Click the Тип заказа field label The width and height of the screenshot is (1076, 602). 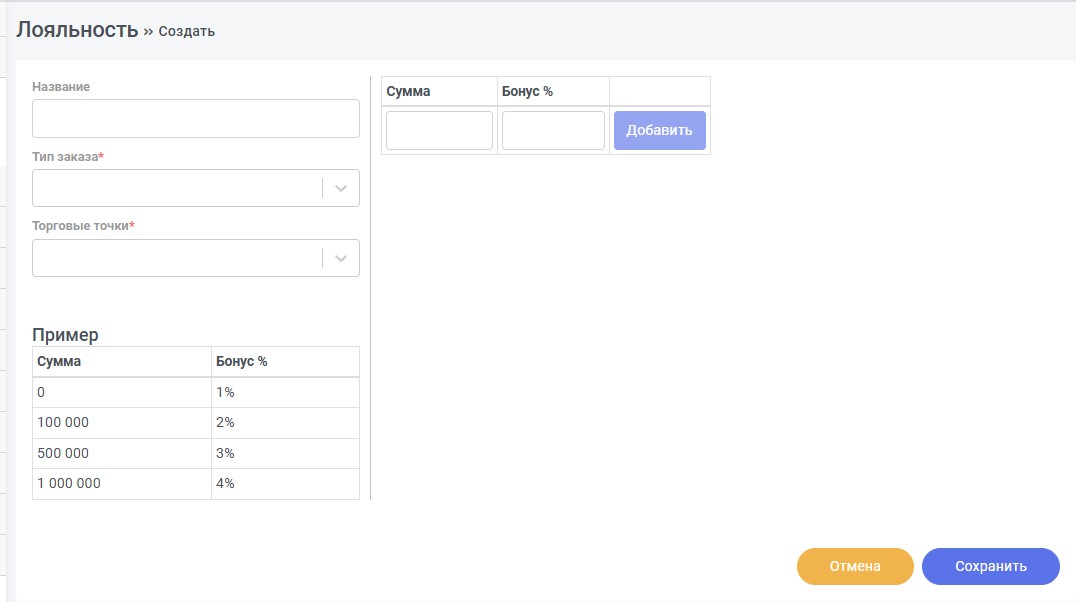(68, 157)
